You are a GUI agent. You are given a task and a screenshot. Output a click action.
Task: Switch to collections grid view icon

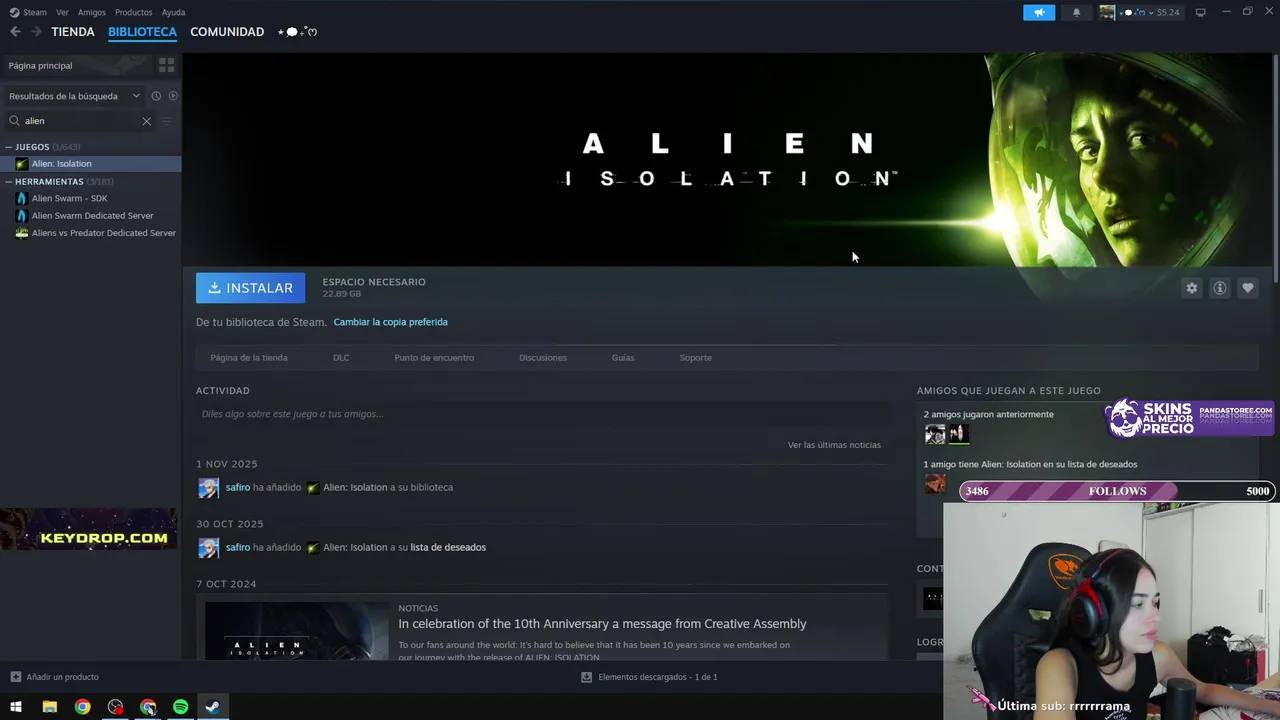tap(166, 65)
